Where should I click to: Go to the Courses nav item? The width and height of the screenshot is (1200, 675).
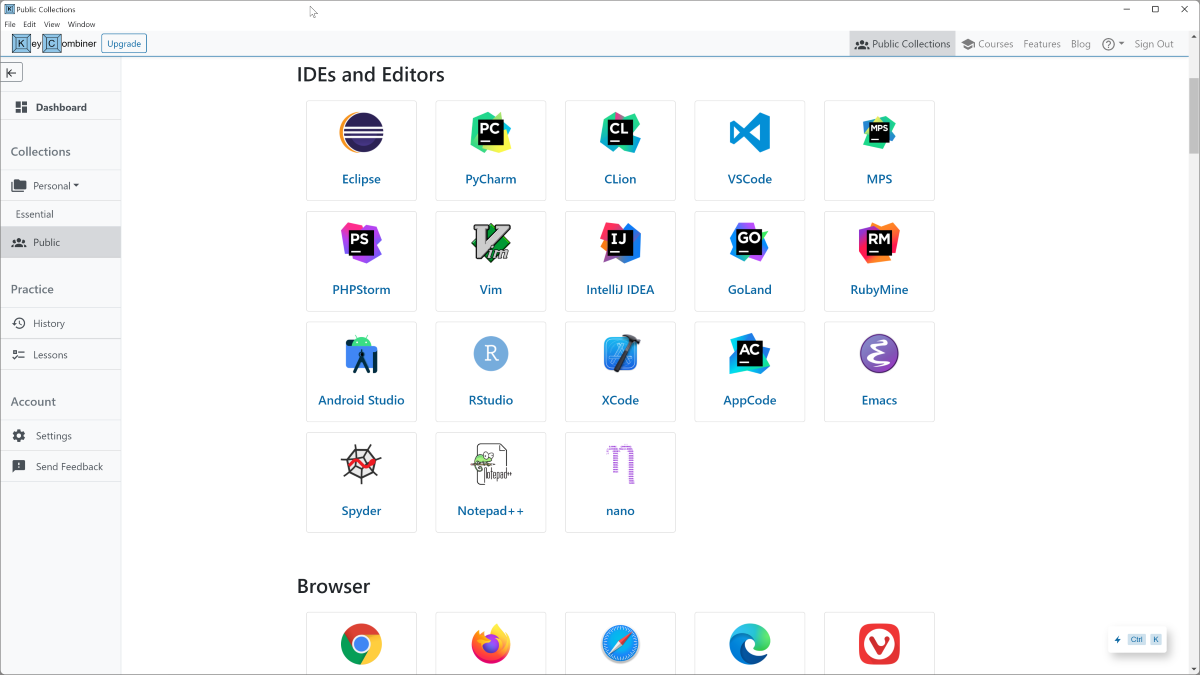pos(987,44)
